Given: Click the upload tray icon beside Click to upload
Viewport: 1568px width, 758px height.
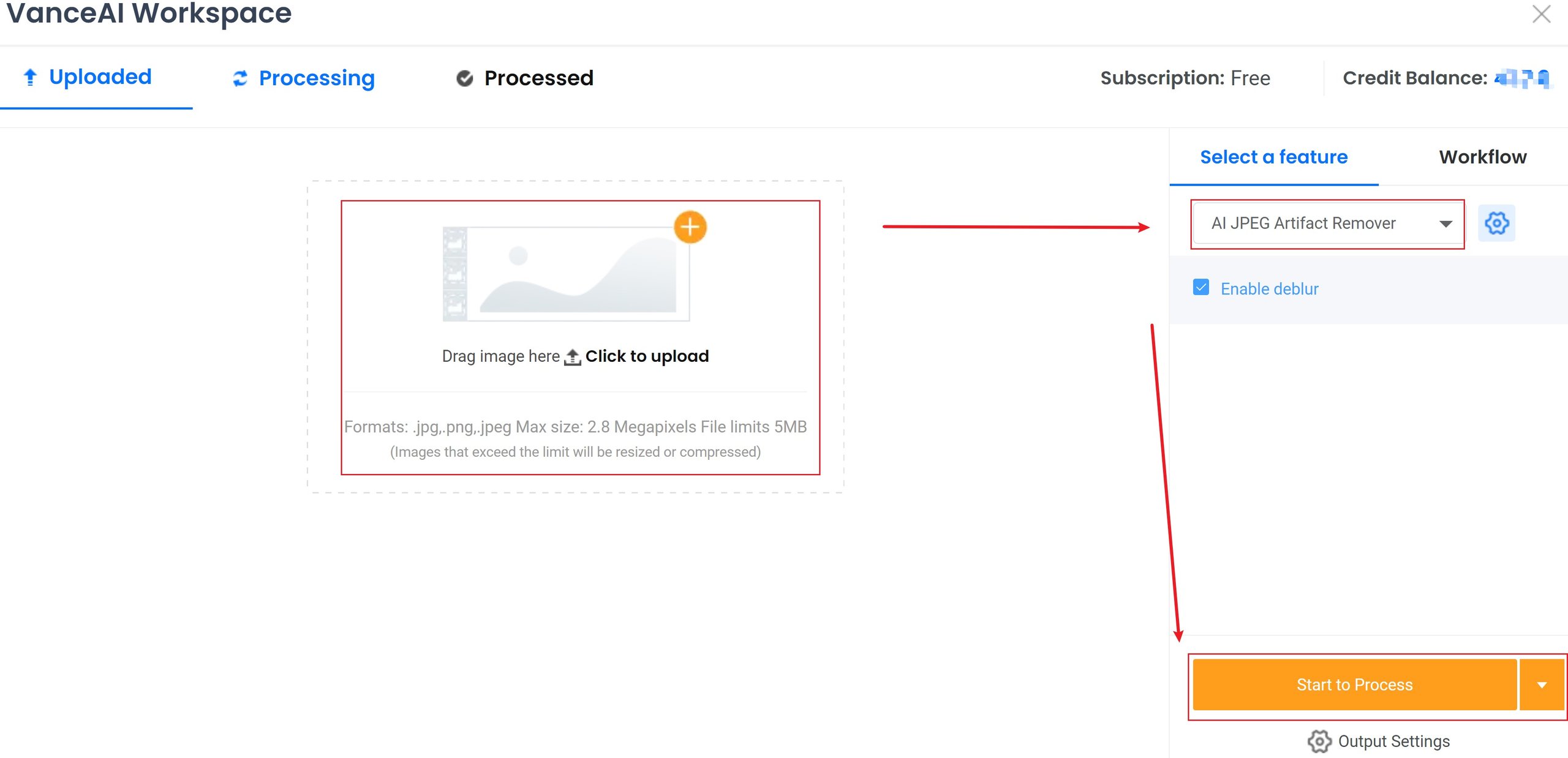Looking at the screenshot, I should [572, 357].
